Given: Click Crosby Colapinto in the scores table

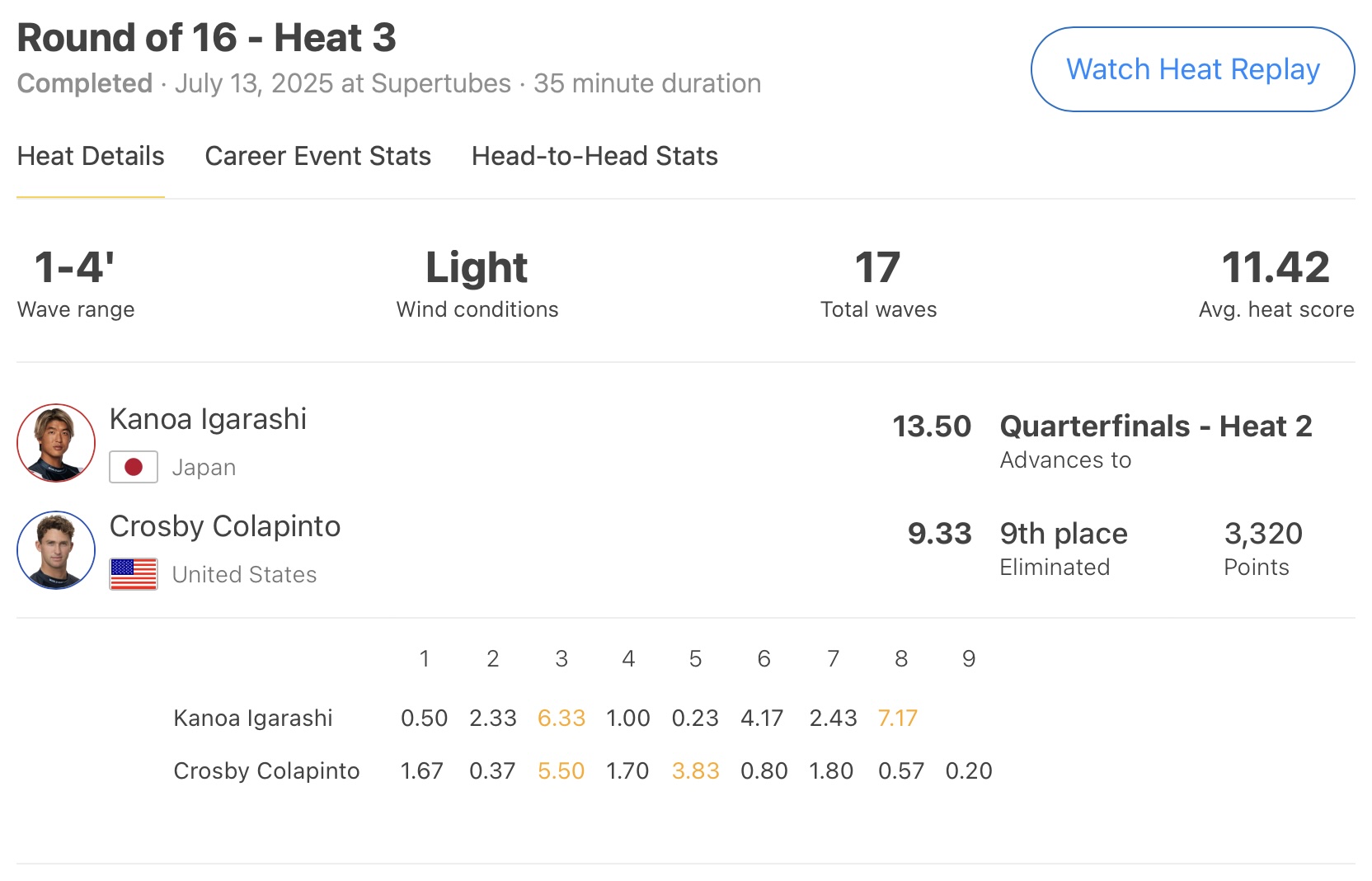Looking at the screenshot, I should tap(266, 771).
